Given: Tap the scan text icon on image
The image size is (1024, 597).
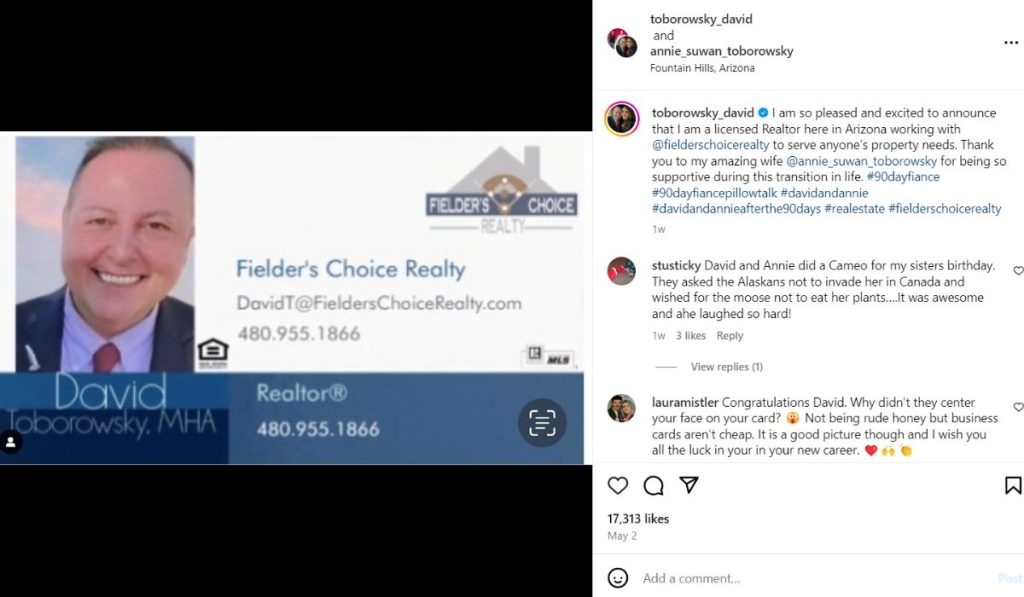Looking at the screenshot, I should (x=542, y=423).
